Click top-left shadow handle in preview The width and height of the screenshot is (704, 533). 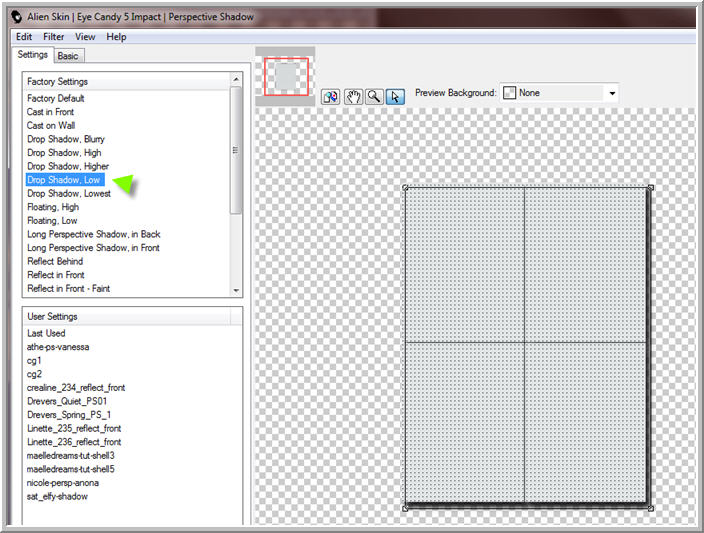coord(405,188)
